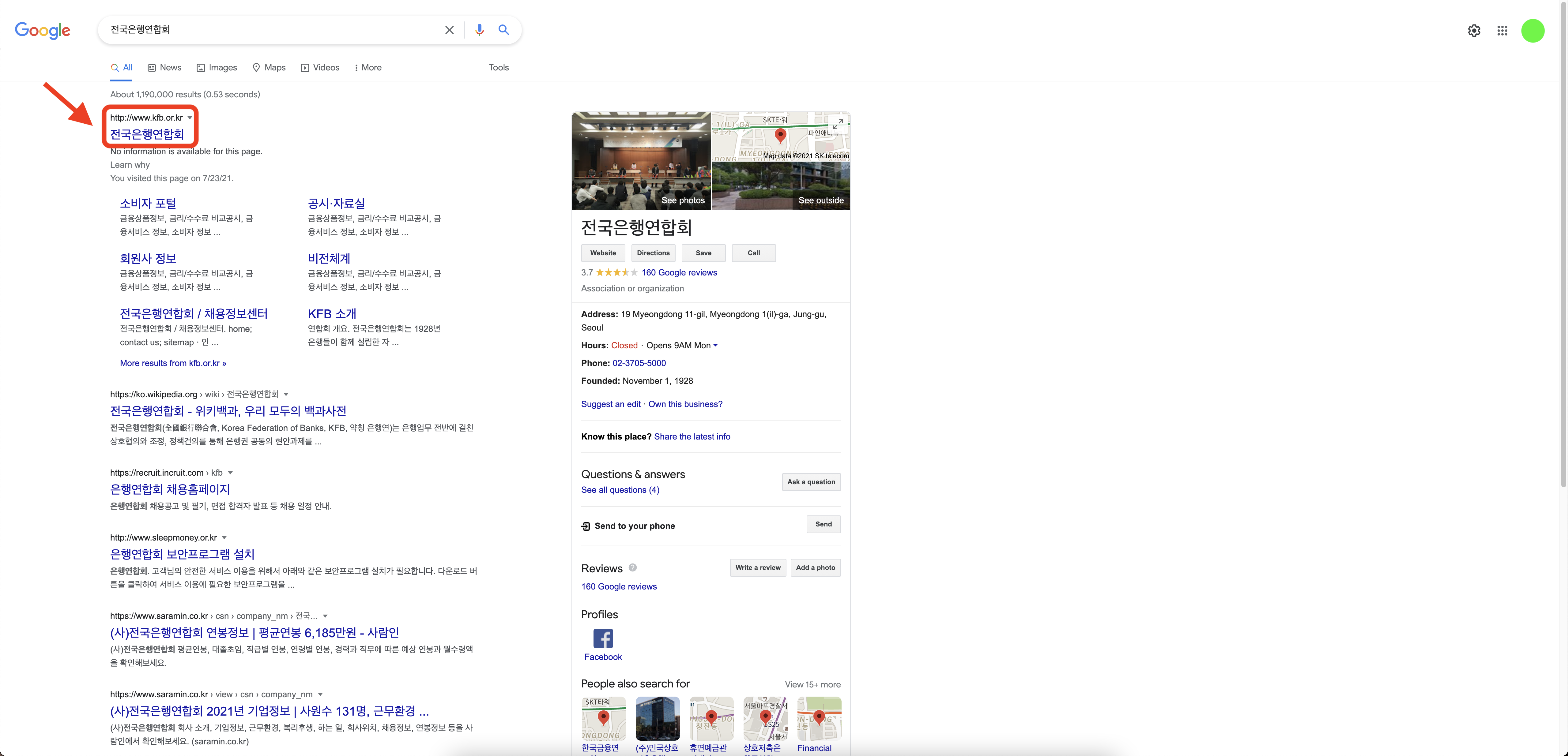This screenshot has width=1568, height=756.
Task: Expand the saramin view csn dropdown arrow
Action: click(x=320, y=694)
